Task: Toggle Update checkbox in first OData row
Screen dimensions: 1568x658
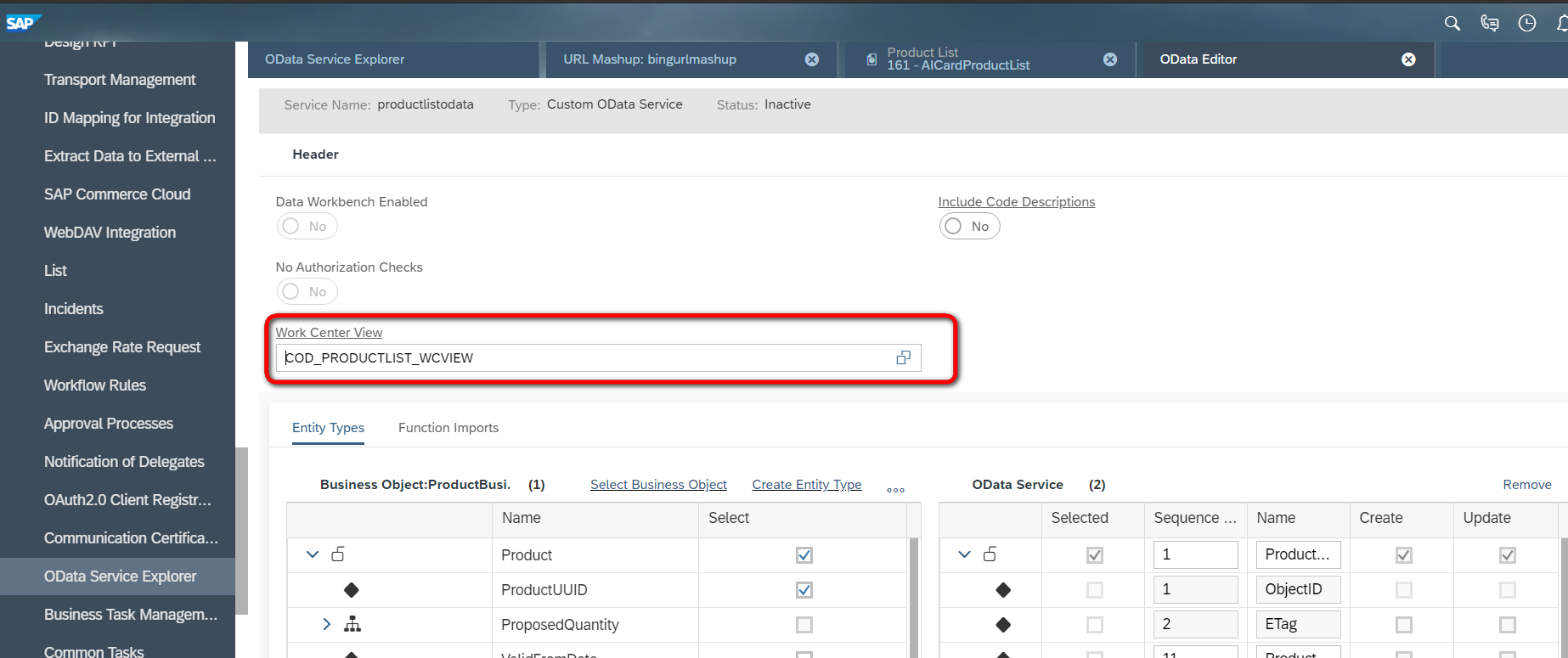Action: click(x=1508, y=555)
